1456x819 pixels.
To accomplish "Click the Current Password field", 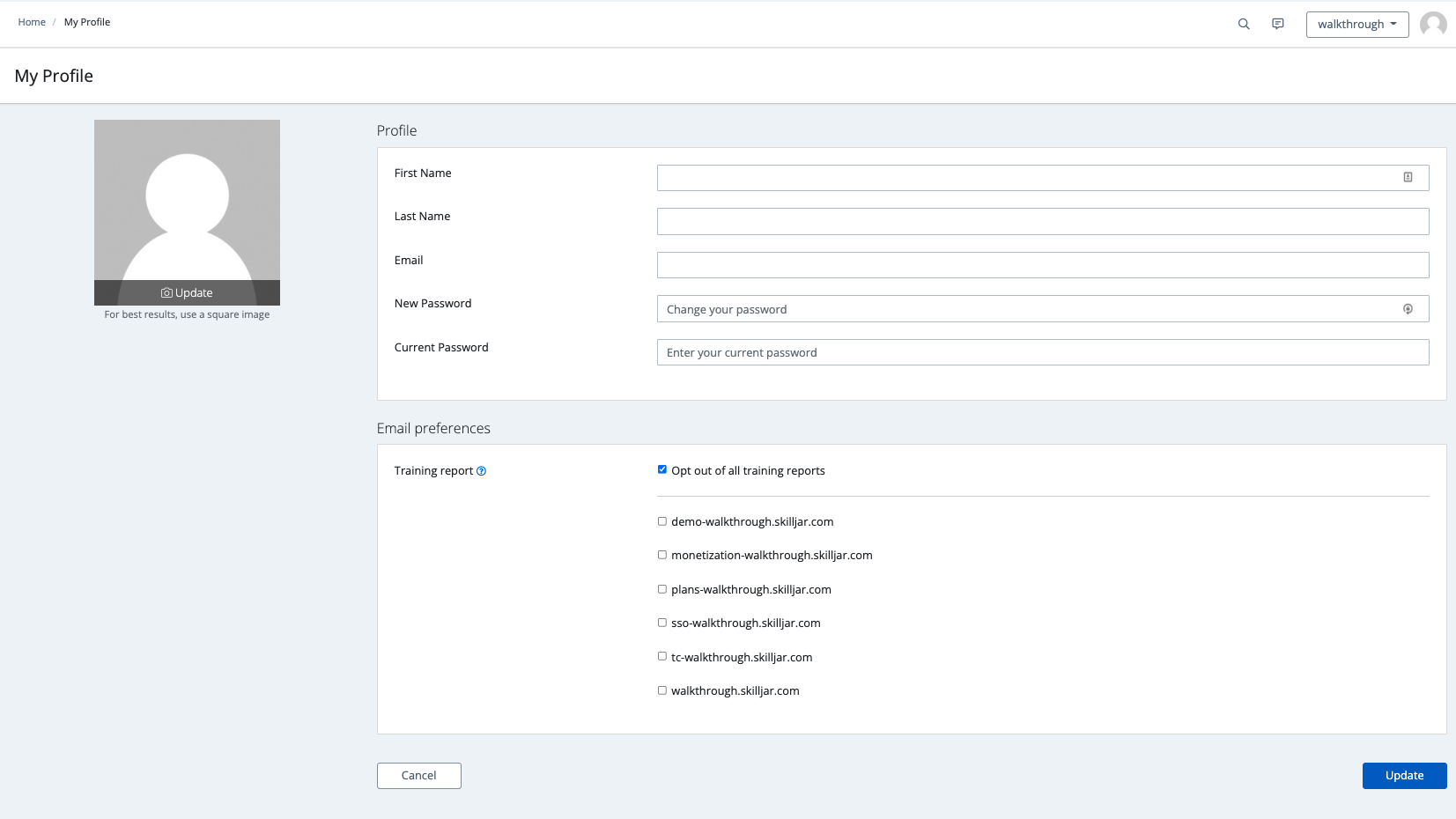I will click(x=1042, y=352).
